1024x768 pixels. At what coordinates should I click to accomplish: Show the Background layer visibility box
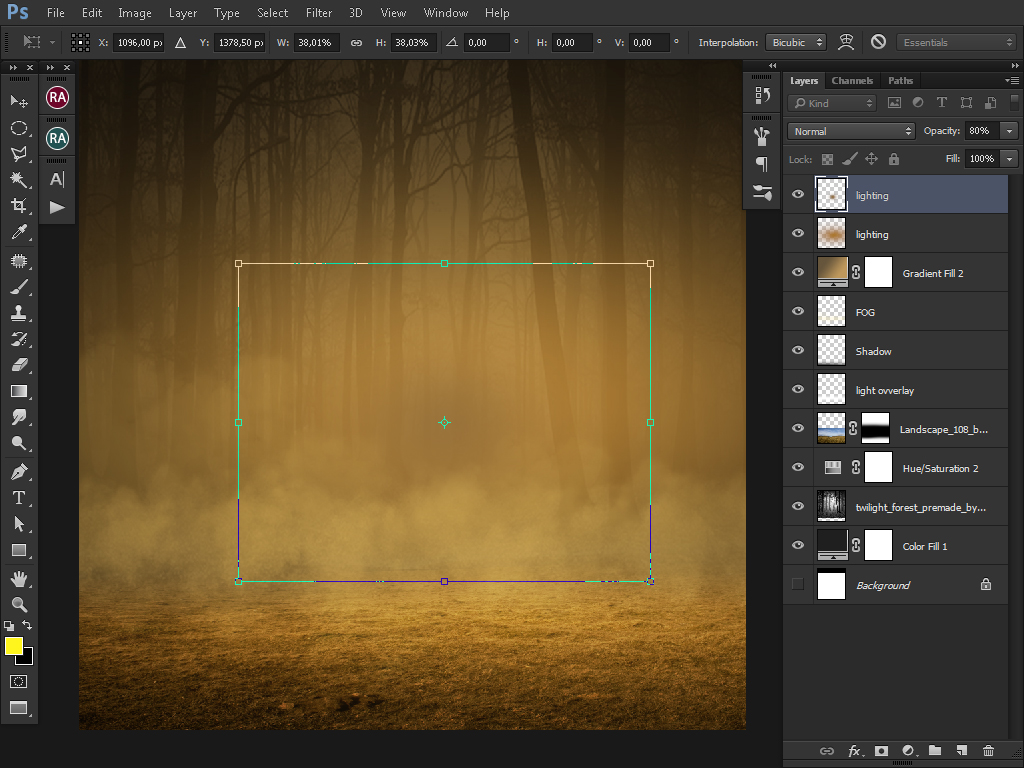coord(798,584)
